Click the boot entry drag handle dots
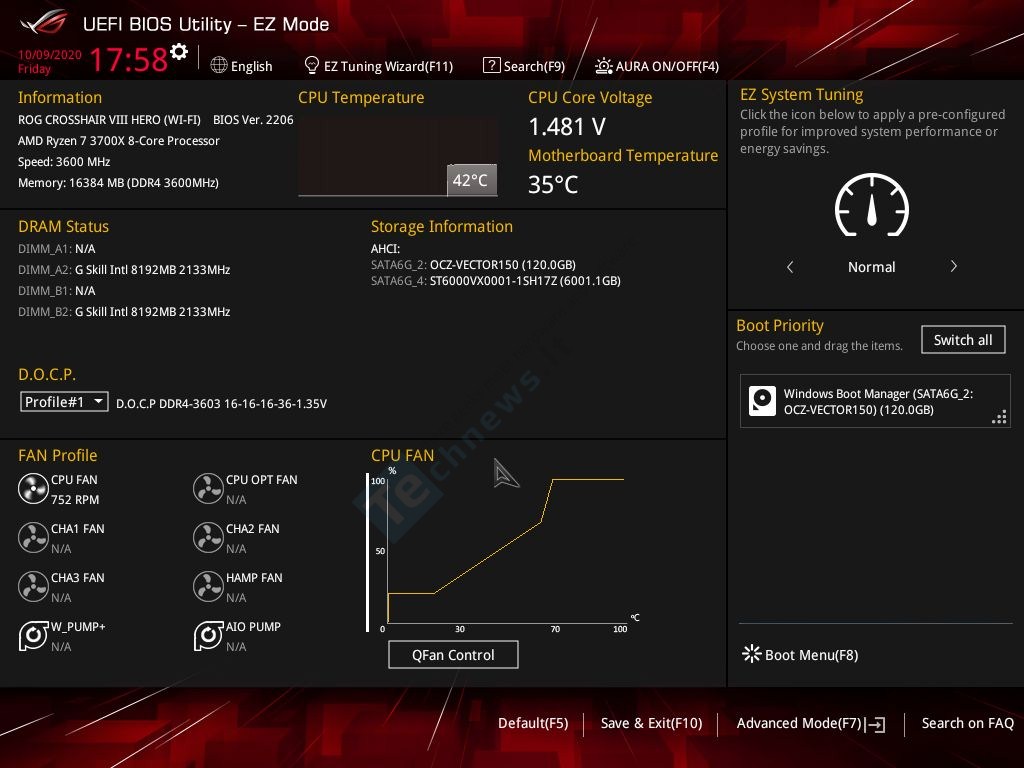 click(999, 417)
